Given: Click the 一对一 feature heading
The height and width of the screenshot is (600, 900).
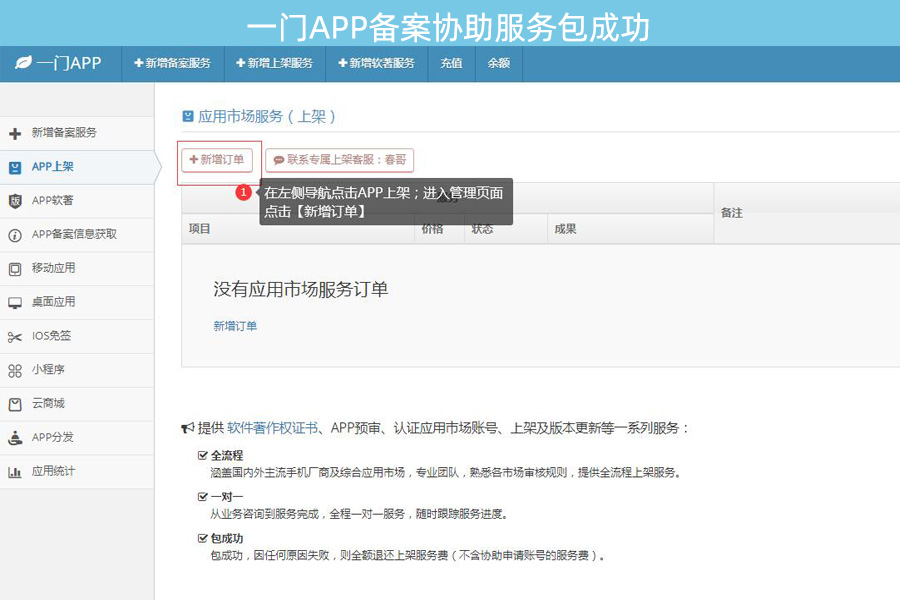Looking at the screenshot, I should point(227,497).
